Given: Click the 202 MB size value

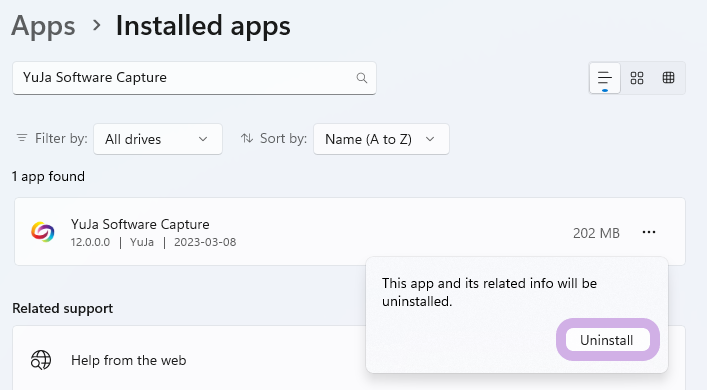Looking at the screenshot, I should coord(596,233).
